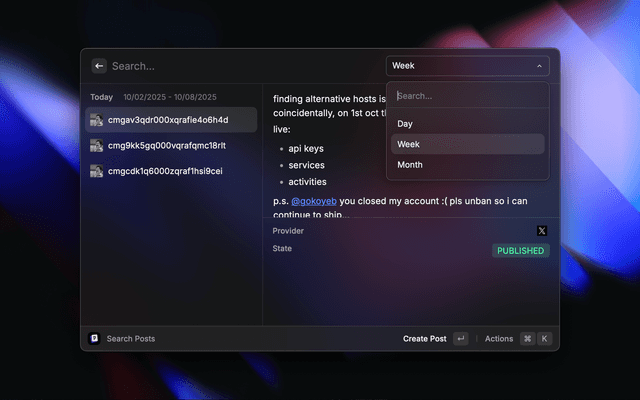Click the Create Post button

pos(424,339)
